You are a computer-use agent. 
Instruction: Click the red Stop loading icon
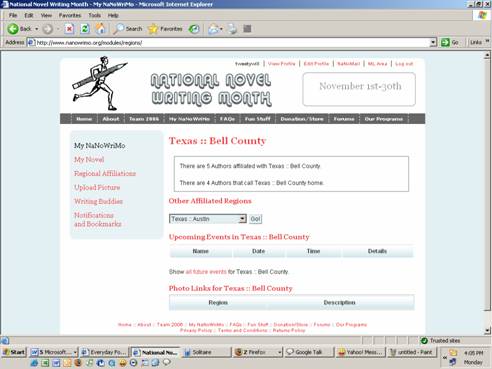pos(69,29)
